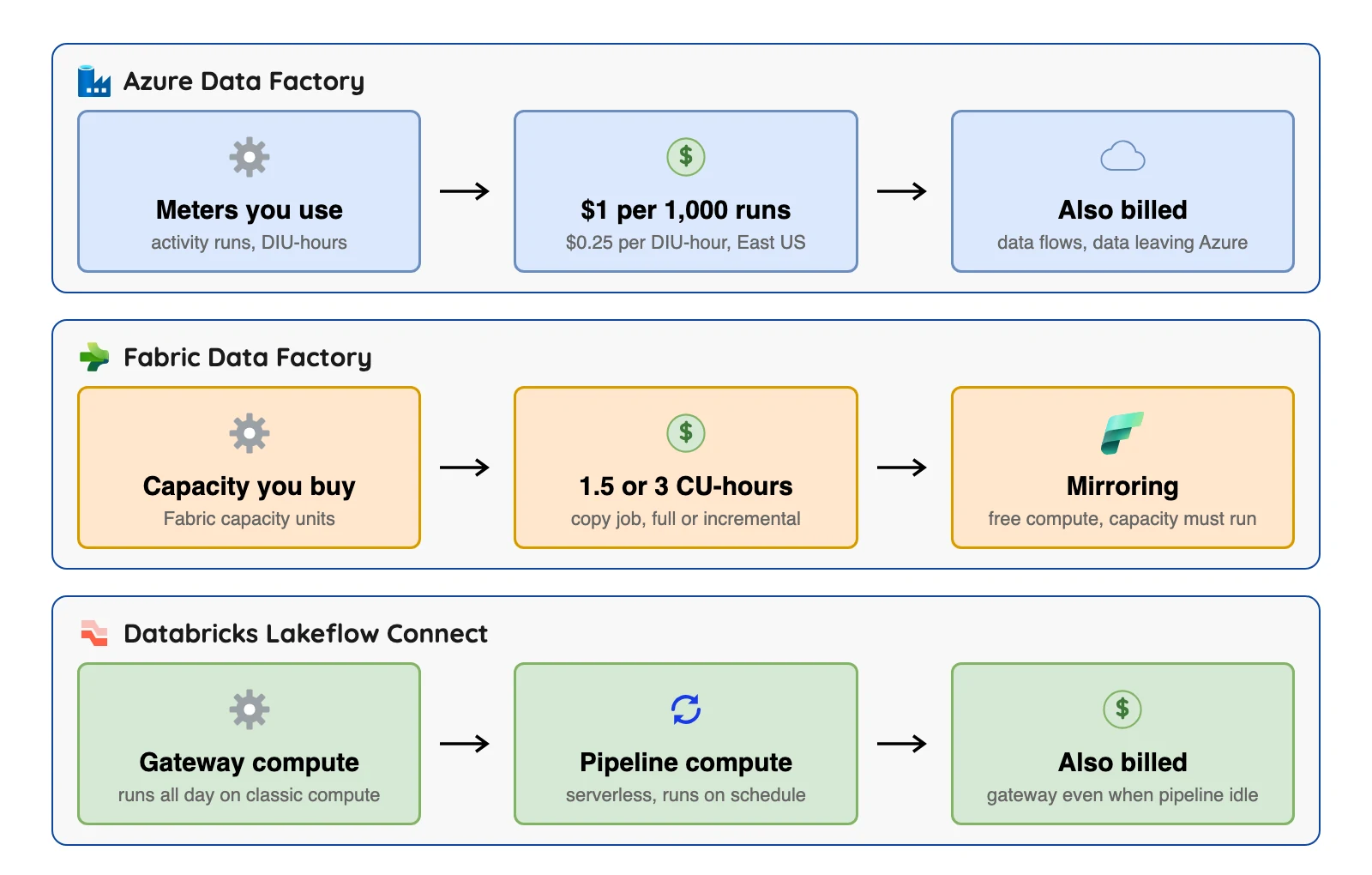Click the cloud icon in Azure 'Also billed' card
Image resolution: width=1372 pixels, height=875 pixels.
1122,156
